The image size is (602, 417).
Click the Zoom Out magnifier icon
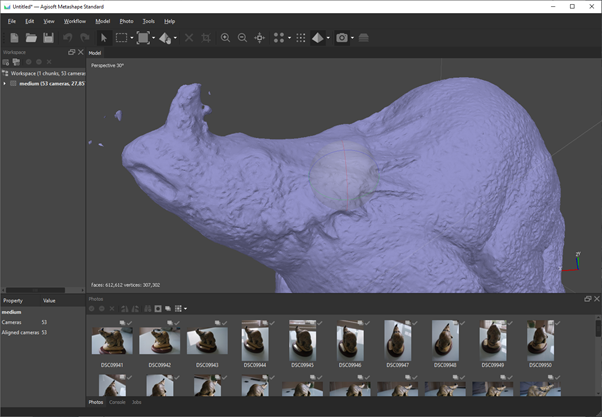coord(242,38)
